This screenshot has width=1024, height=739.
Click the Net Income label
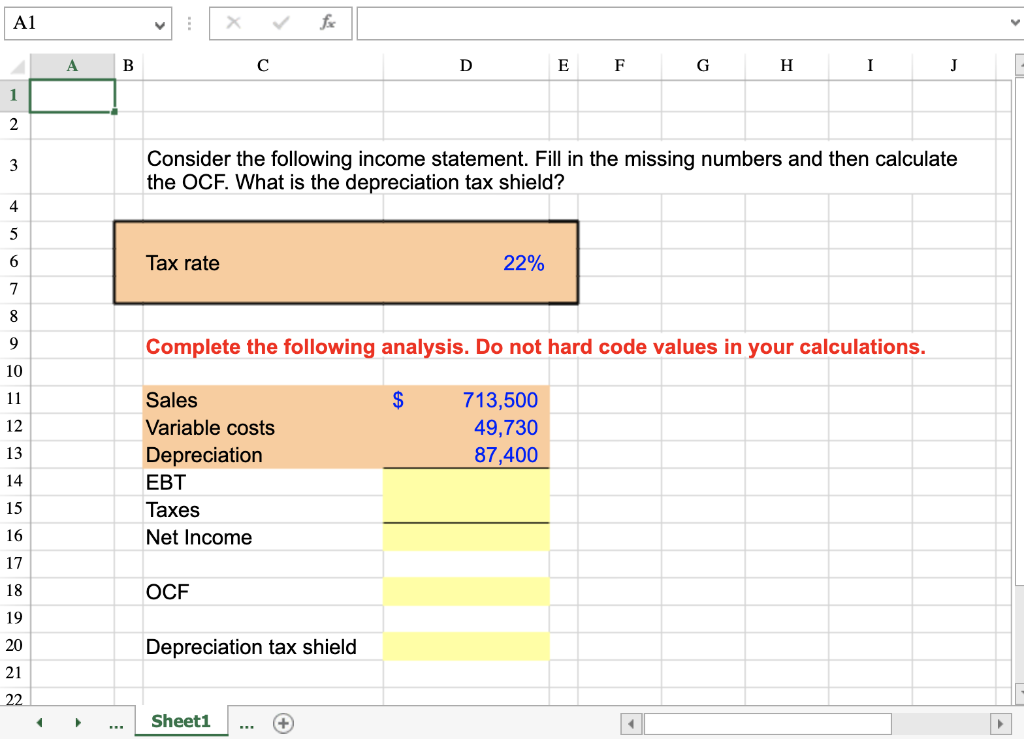199,537
